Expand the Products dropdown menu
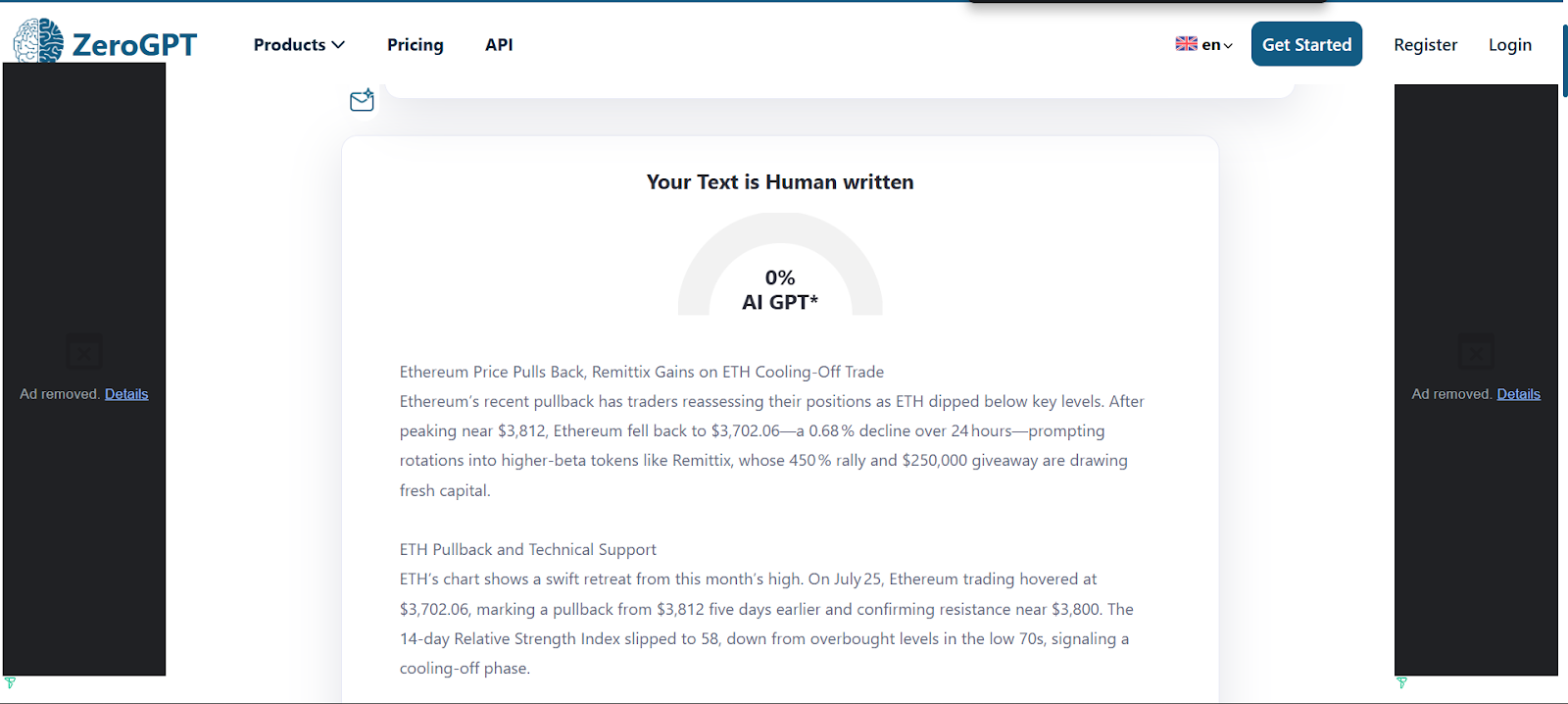Image resolution: width=1568 pixels, height=704 pixels. coord(299,44)
